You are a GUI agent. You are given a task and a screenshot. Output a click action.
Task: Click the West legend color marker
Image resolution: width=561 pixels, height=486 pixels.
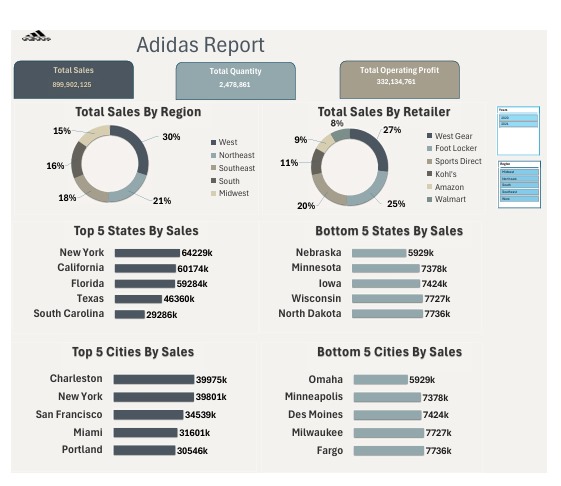click(214, 142)
